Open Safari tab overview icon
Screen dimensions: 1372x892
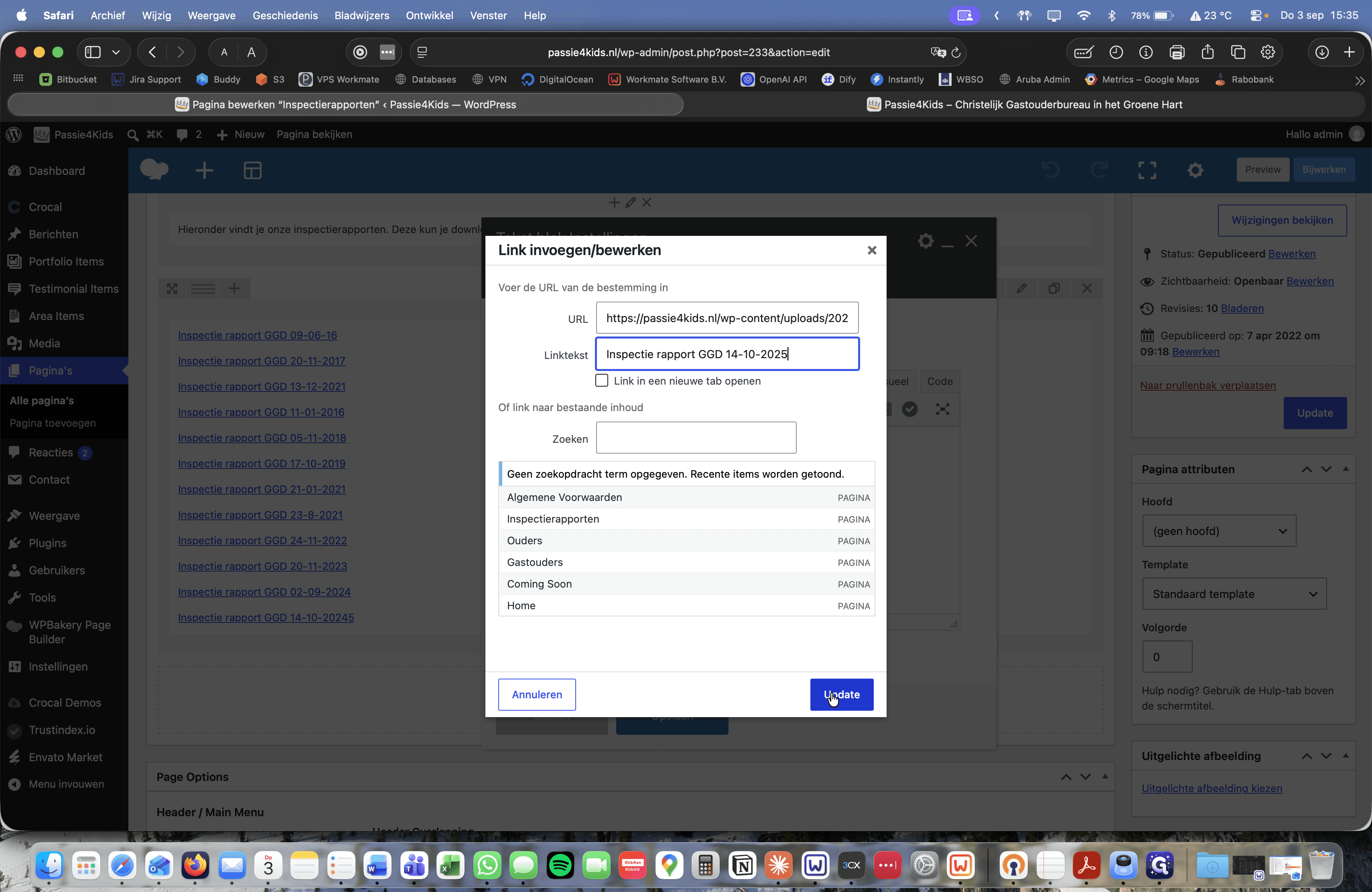pyautogui.click(x=1238, y=53)
